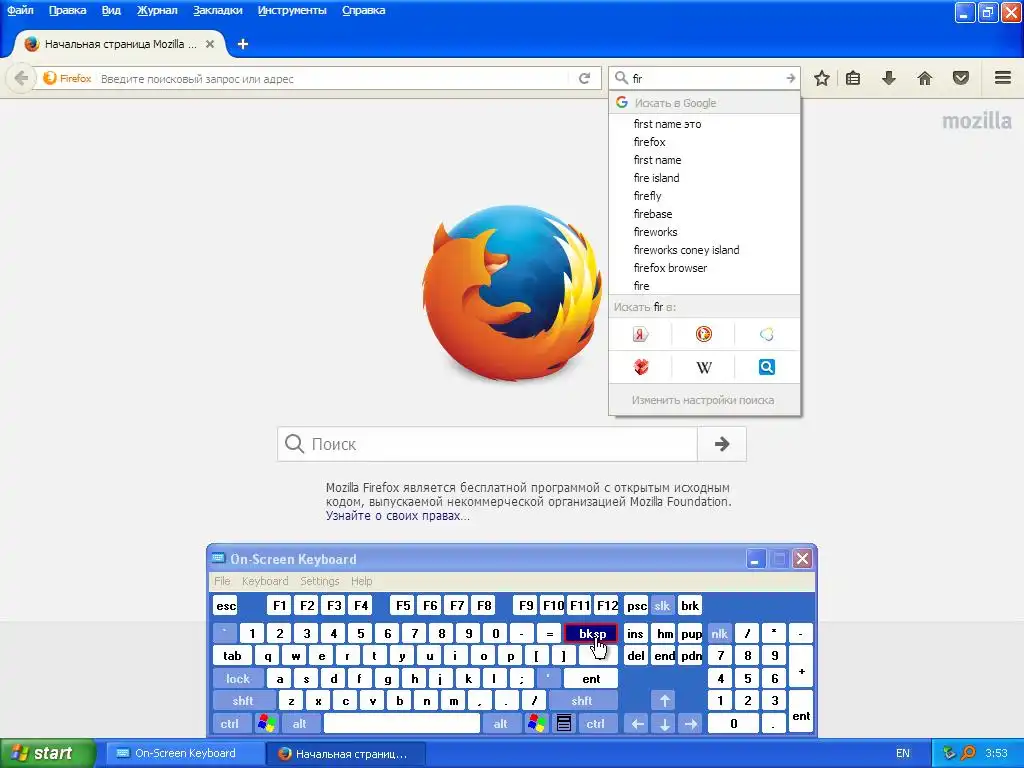
Task: Open a new tab with plus icon
Action: click(x=243, y=44)
